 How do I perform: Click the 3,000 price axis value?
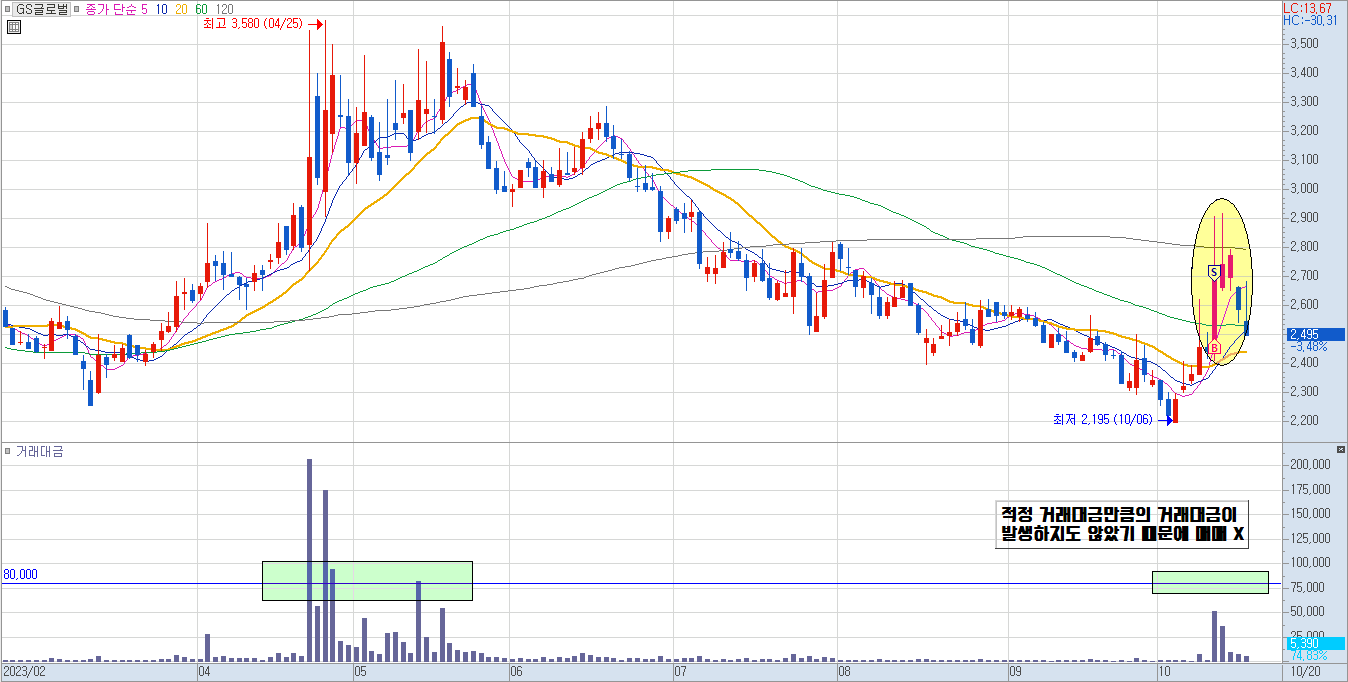point(1304,189)
